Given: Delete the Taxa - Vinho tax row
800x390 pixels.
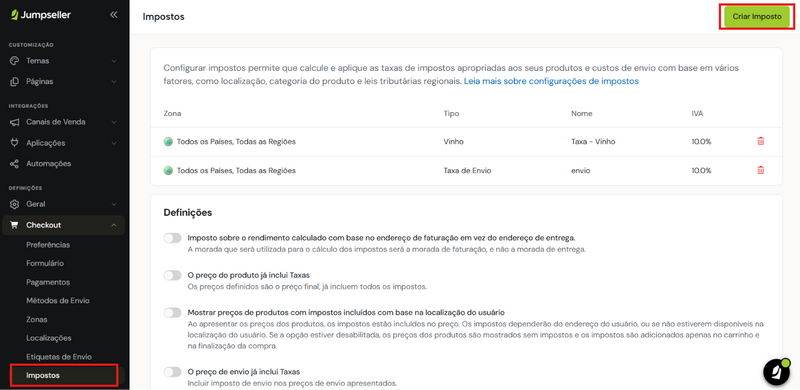Looking at the screenshot, I should [x=760, y=141].
